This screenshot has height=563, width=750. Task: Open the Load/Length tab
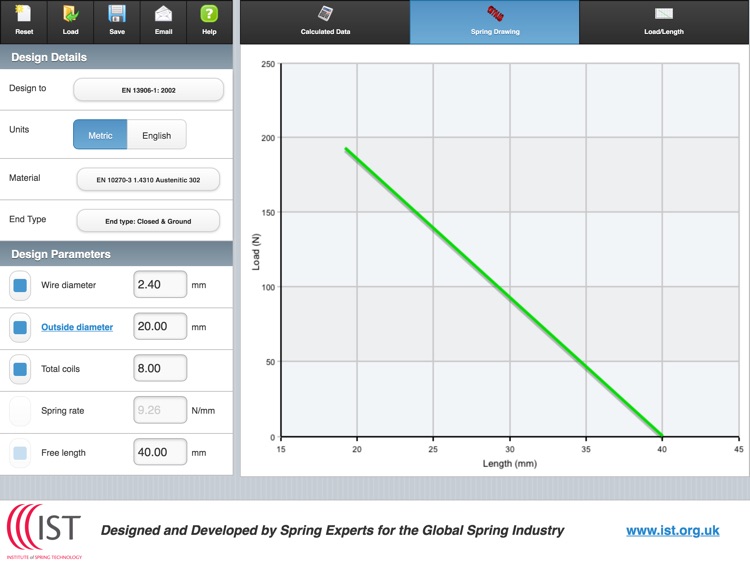click(664, 21)
